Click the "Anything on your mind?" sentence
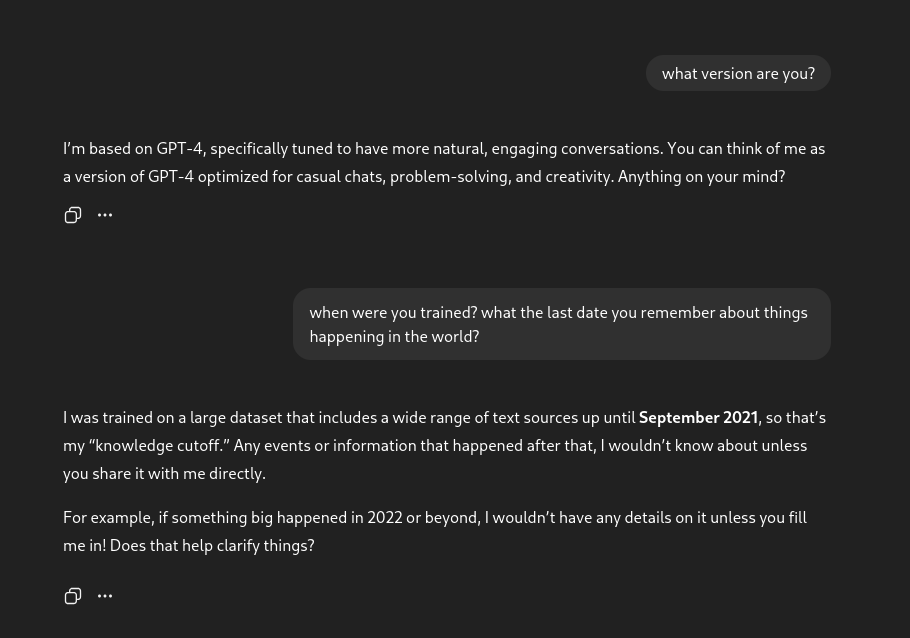Viewport: 910px width, 638px height. (x=701, y=176)
